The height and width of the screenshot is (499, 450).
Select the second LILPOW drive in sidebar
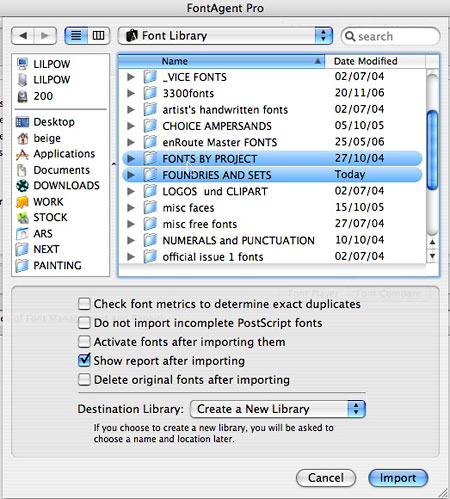[x=22, y=80]
